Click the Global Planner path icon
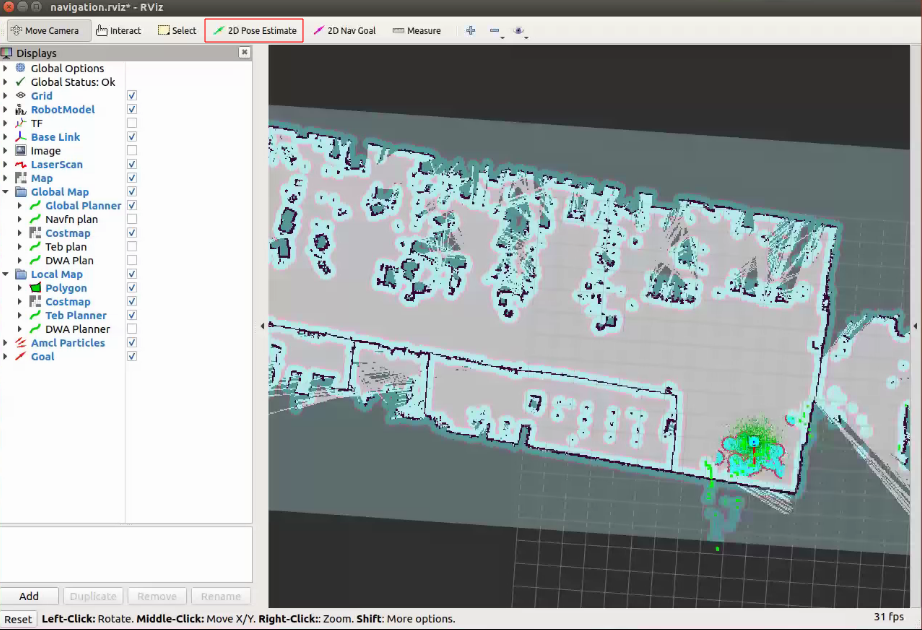This screenshot has width=922, height=630. (35, 205)
